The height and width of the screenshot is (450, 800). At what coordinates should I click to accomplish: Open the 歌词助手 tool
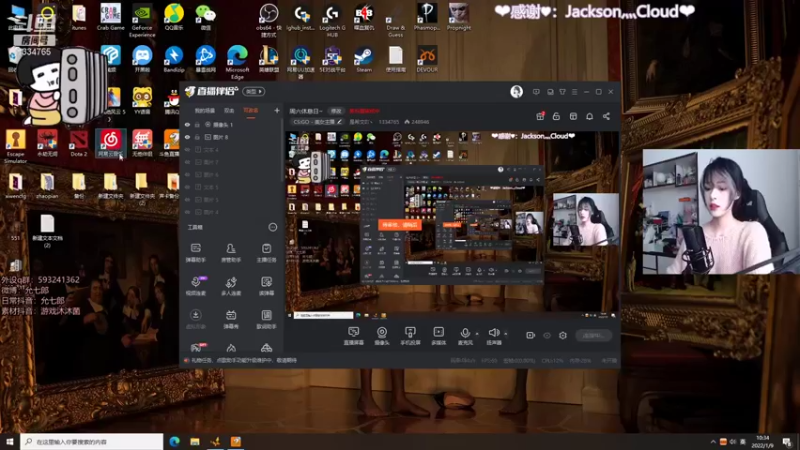pyautogui.click(x=266, y=319)
